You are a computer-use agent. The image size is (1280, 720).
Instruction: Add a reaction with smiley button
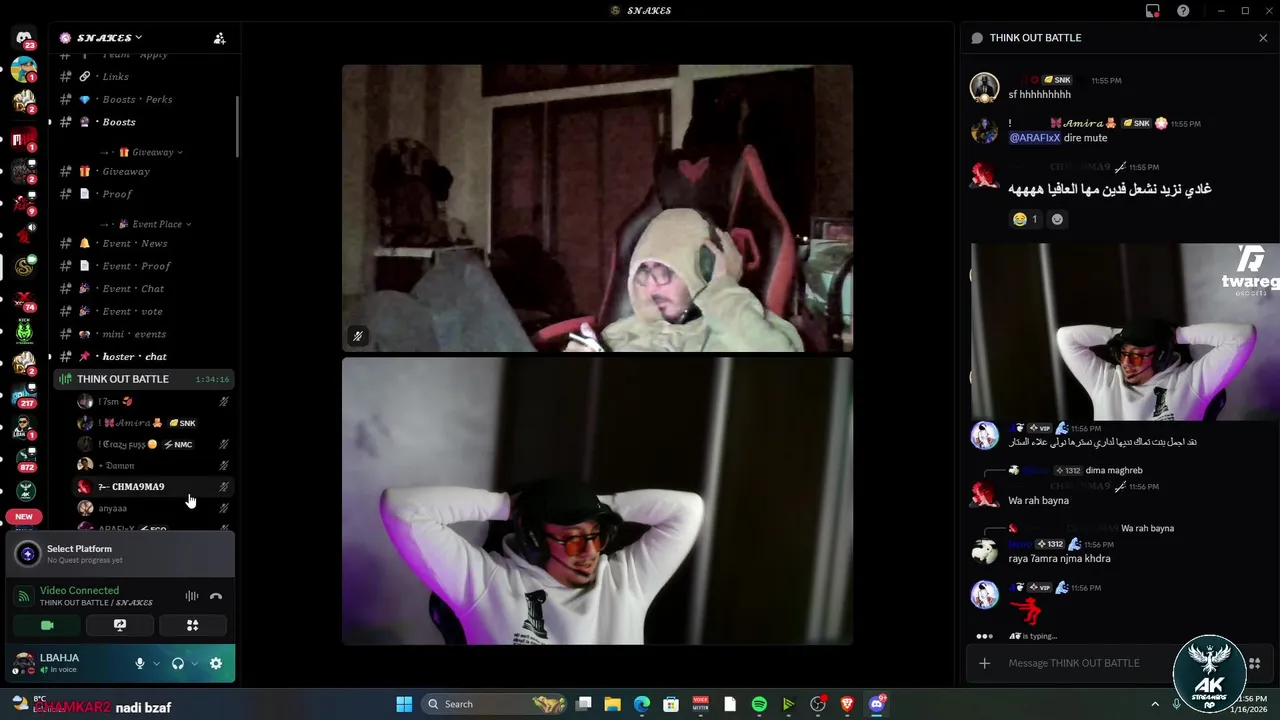click(x=1057, y=219)
